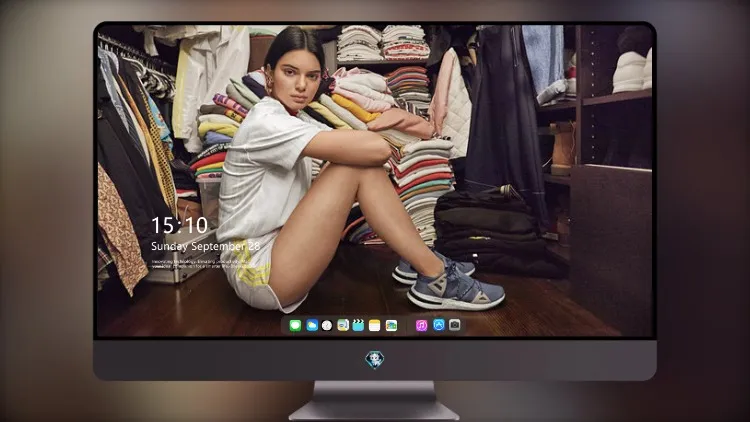Click empty dock space right of Camera icon

[466, 325]
